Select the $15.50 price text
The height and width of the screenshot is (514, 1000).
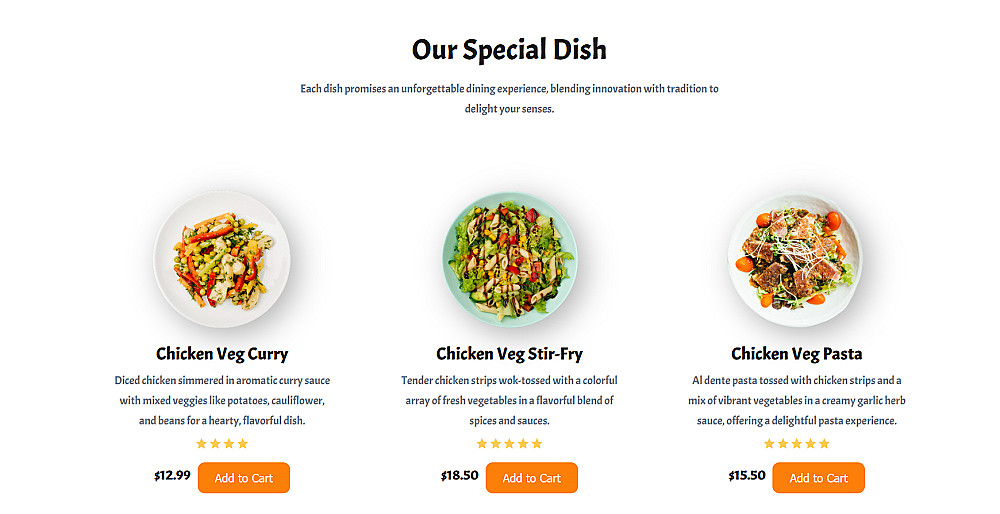tap(747, 476)
